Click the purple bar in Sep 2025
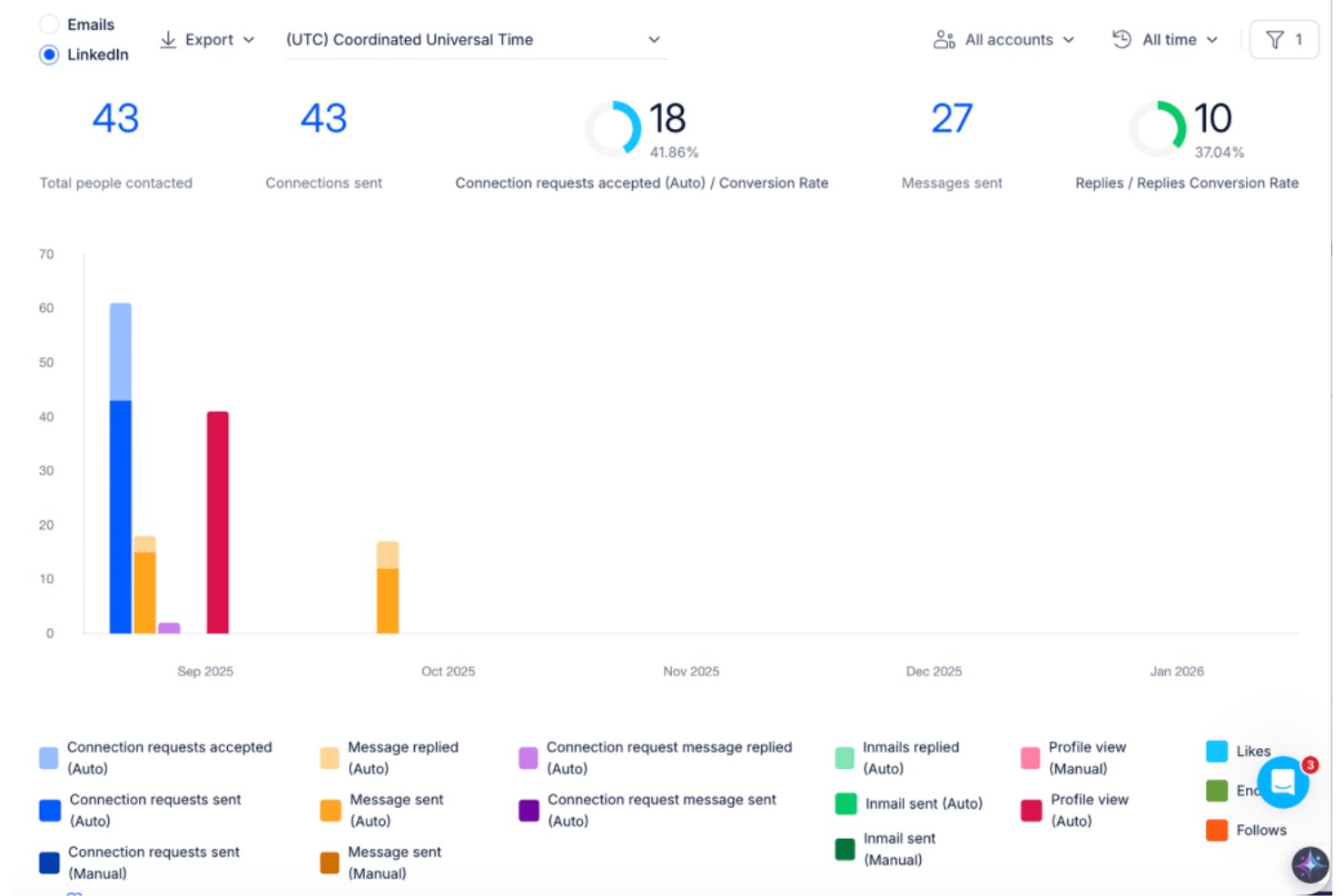The width and height of the screenshot is (1344, 896). [x=169, y=627]
